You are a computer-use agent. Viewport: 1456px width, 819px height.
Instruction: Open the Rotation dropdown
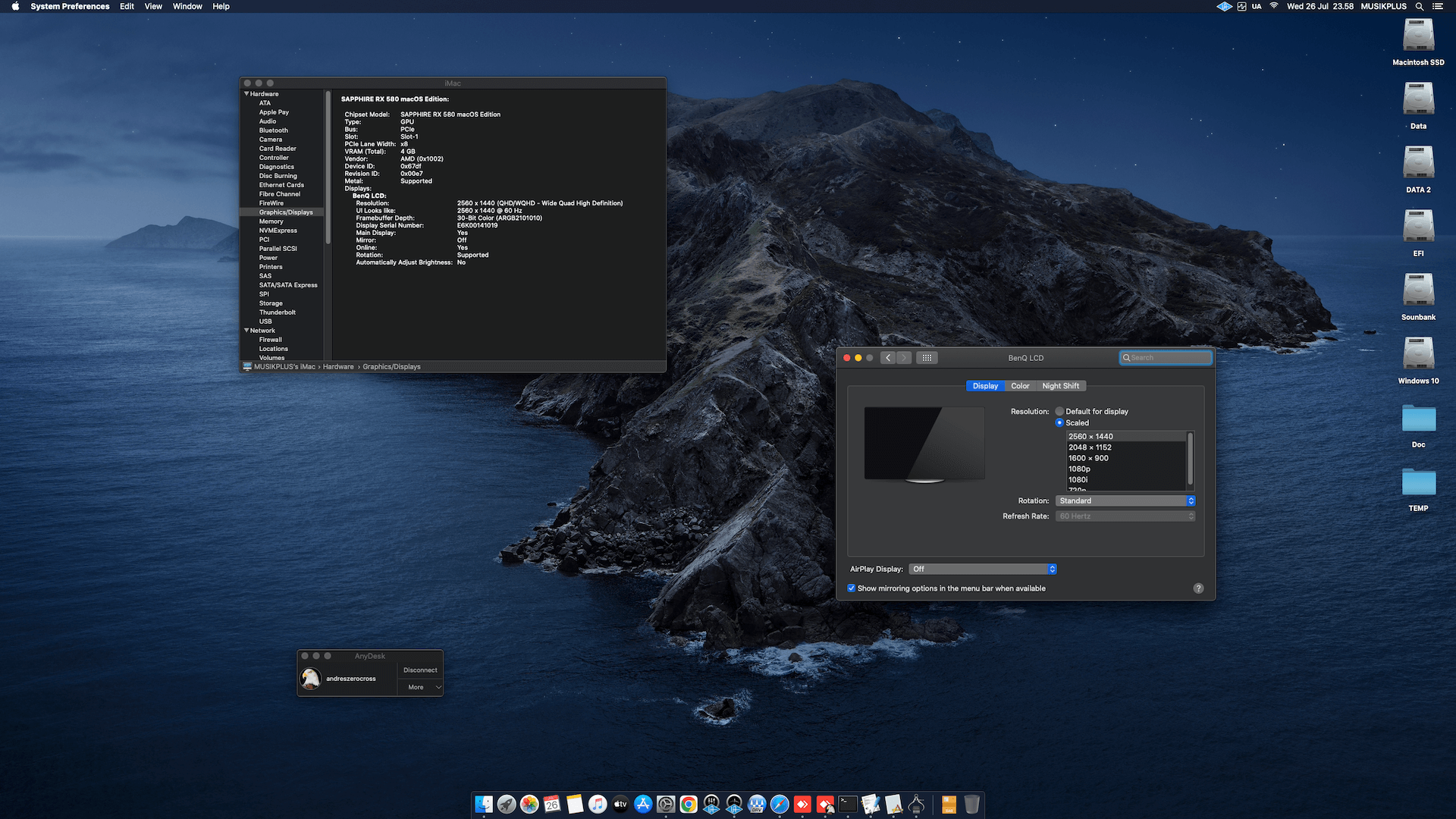[x=1125, y=500]
